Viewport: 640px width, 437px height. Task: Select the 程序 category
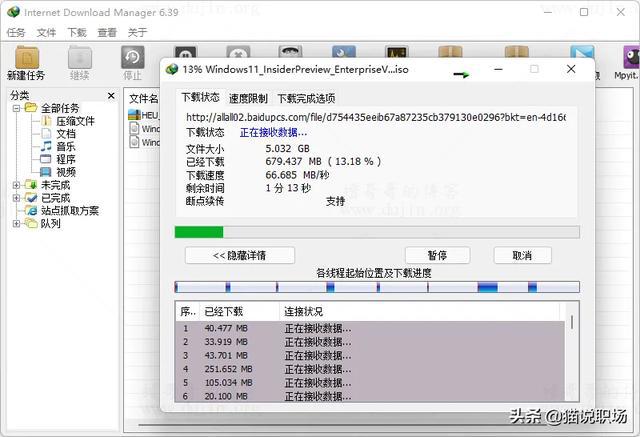click(66, 159)
